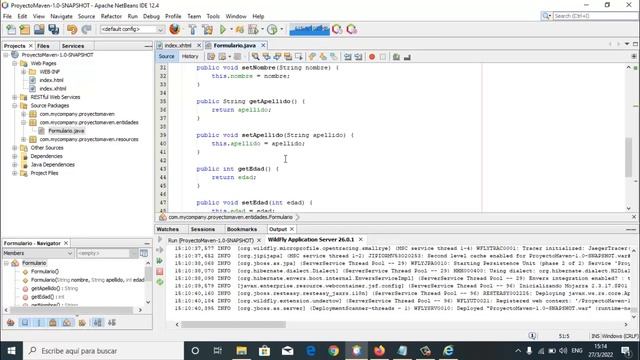
Task: Click the Clean and Build icon
Action: [207, 29]
